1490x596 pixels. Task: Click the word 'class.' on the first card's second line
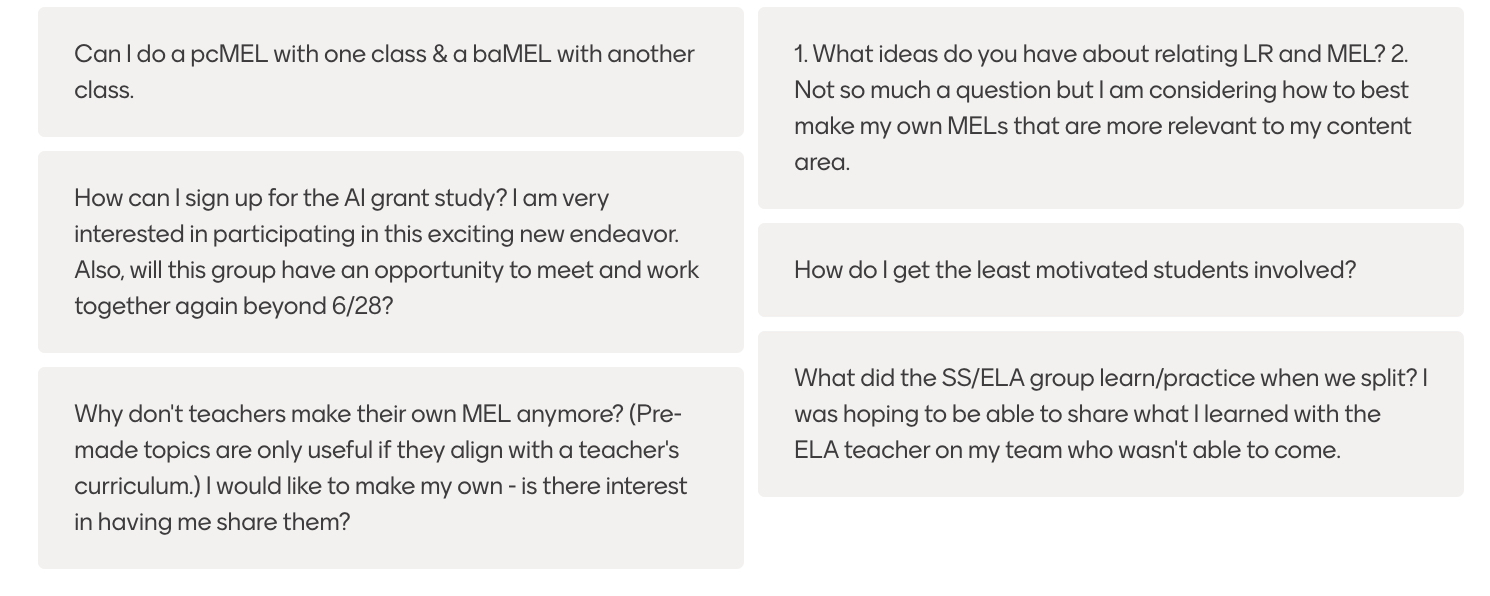pyautogui.click(x=104, y=90)
